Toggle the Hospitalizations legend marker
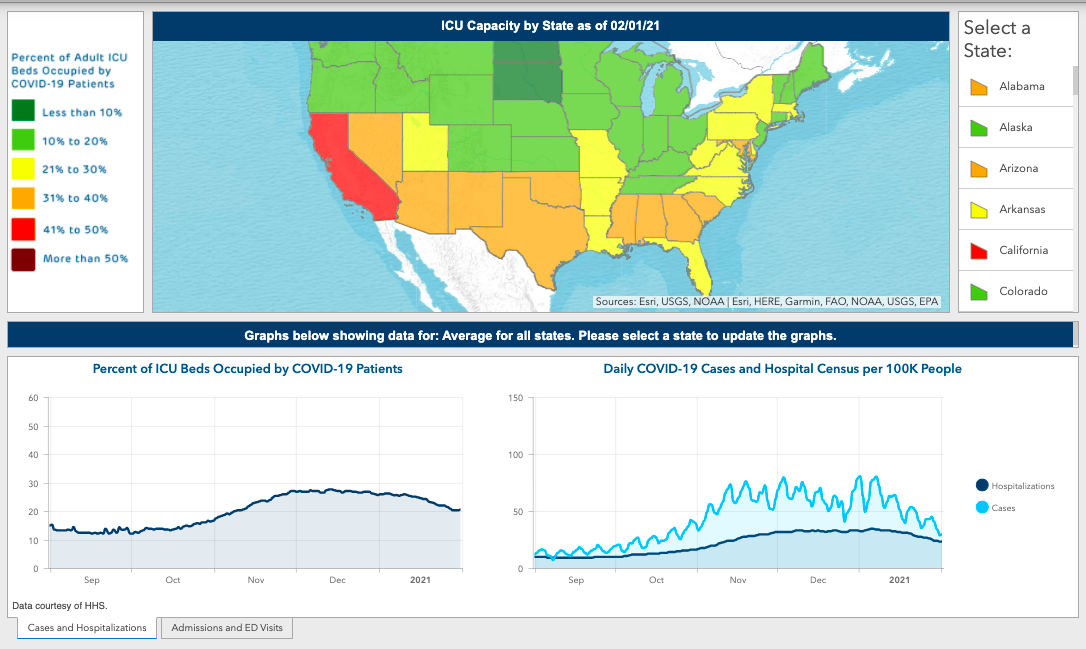 pyautogui.click(x=982, y=485)
